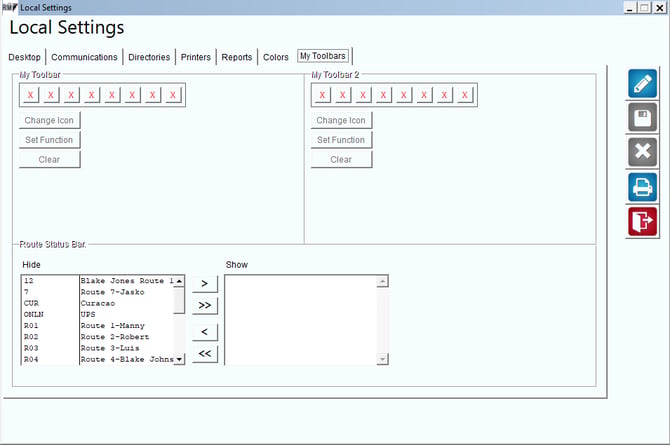670x445 pixels.
Task: Move selected route to Show with >
Action: click(205, 283)
